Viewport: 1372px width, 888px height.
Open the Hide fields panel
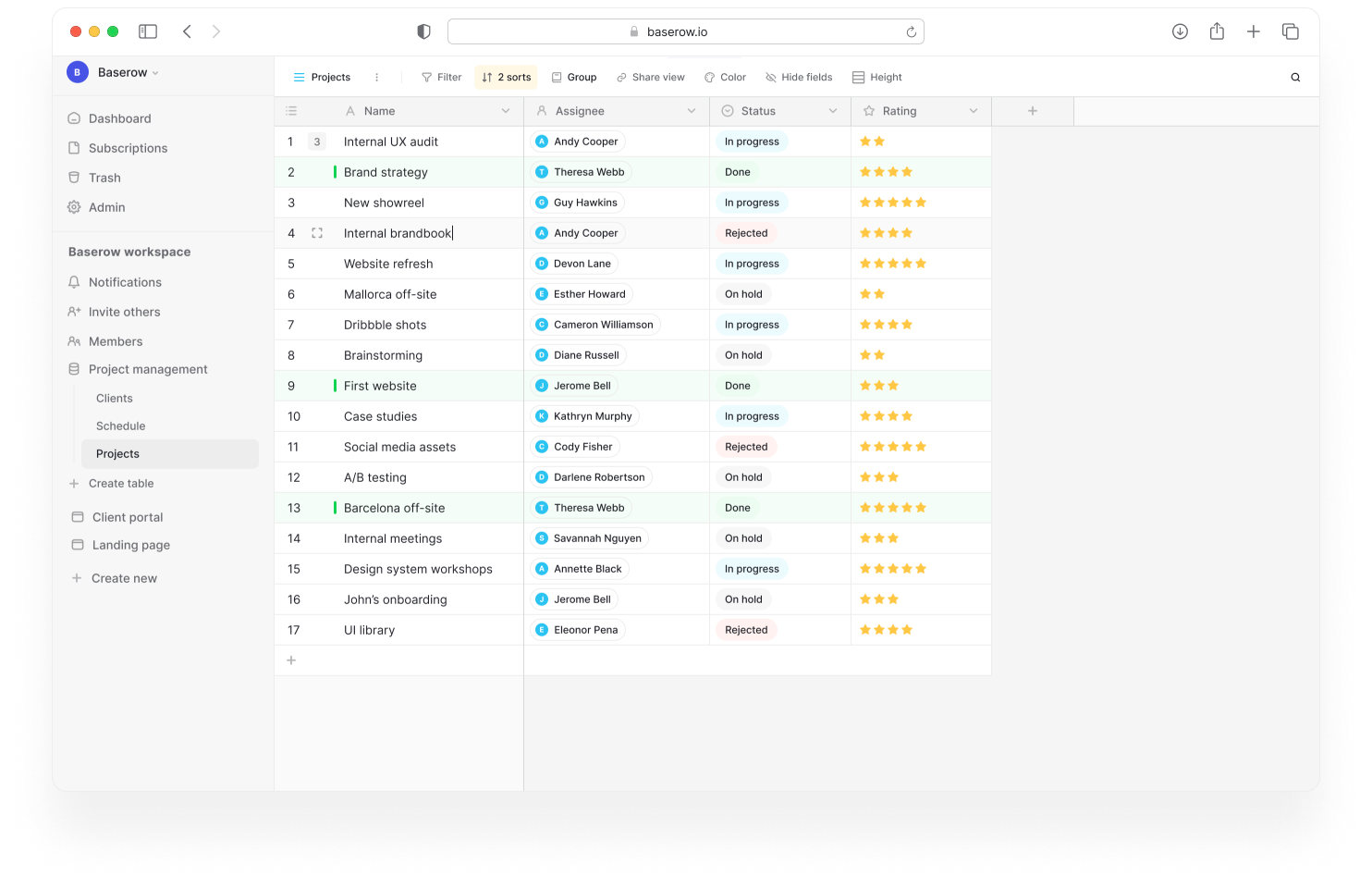(798, 77)
